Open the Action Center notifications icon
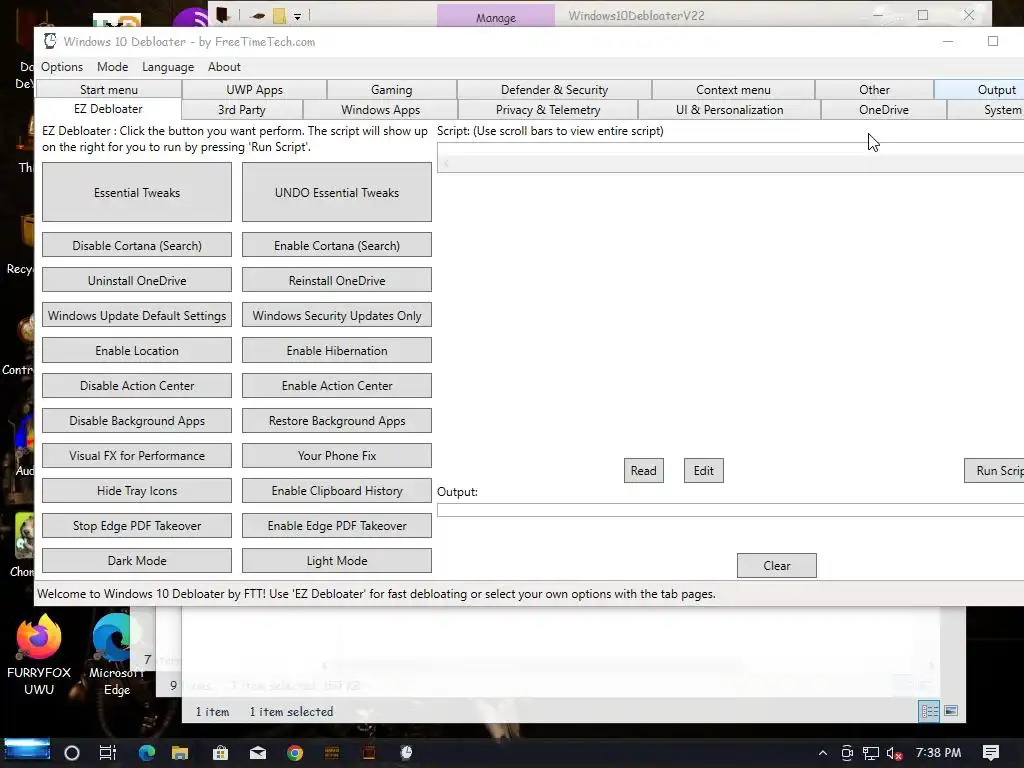This screenshot has height=768, width=1024. (991, 753)
